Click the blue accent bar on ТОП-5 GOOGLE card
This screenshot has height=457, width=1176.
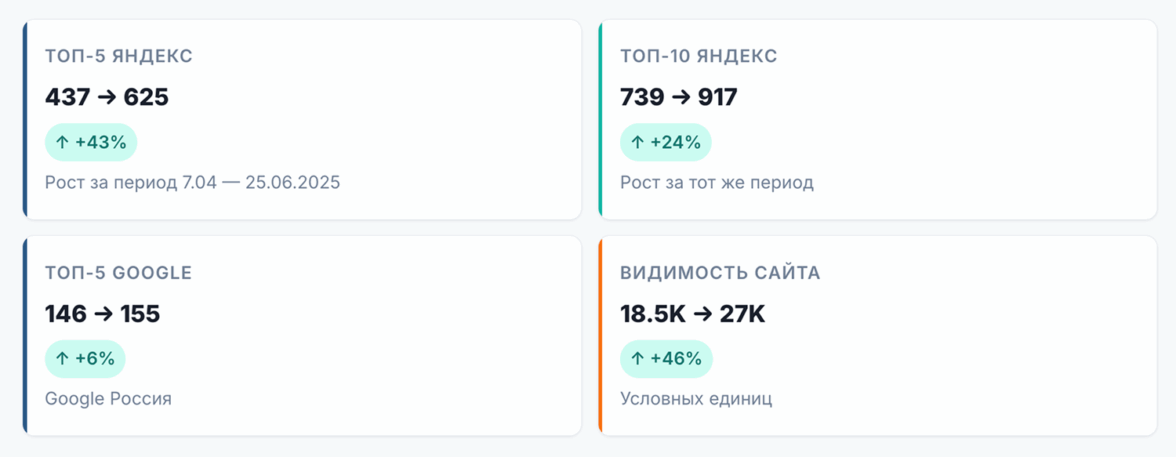pyautogui.click(x=25, y=336)
